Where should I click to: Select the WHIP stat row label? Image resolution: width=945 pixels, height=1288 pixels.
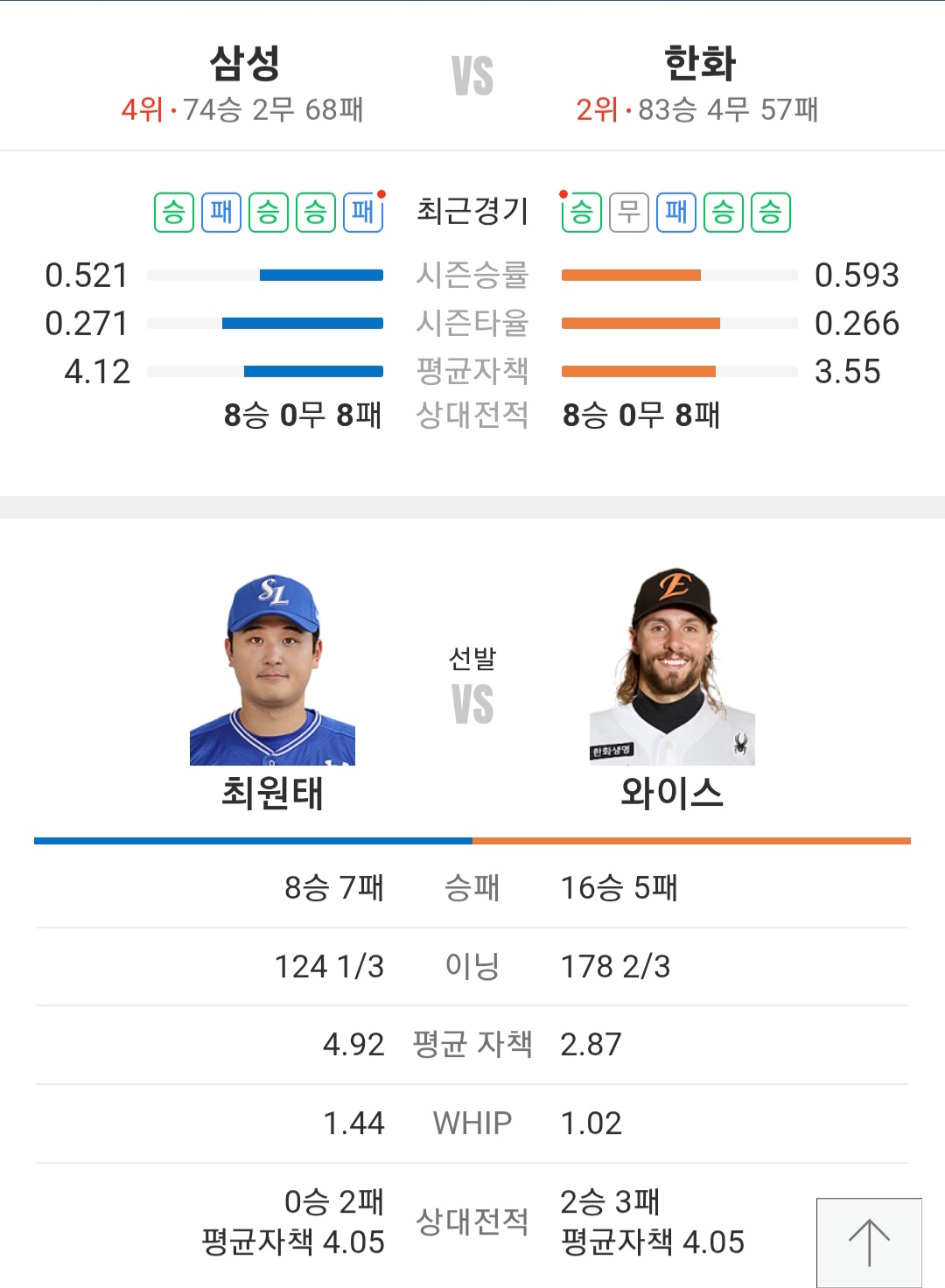pos(472,1123)
